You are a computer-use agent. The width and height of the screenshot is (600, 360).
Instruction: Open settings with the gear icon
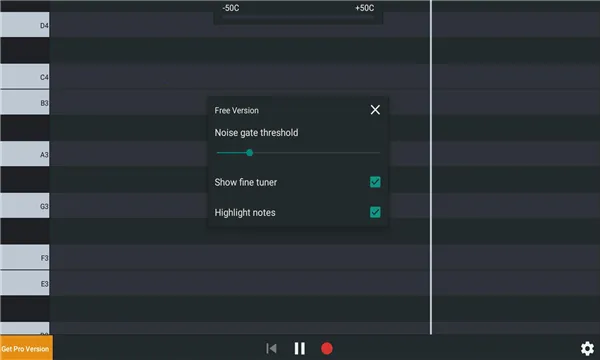(x=587, y=349)
